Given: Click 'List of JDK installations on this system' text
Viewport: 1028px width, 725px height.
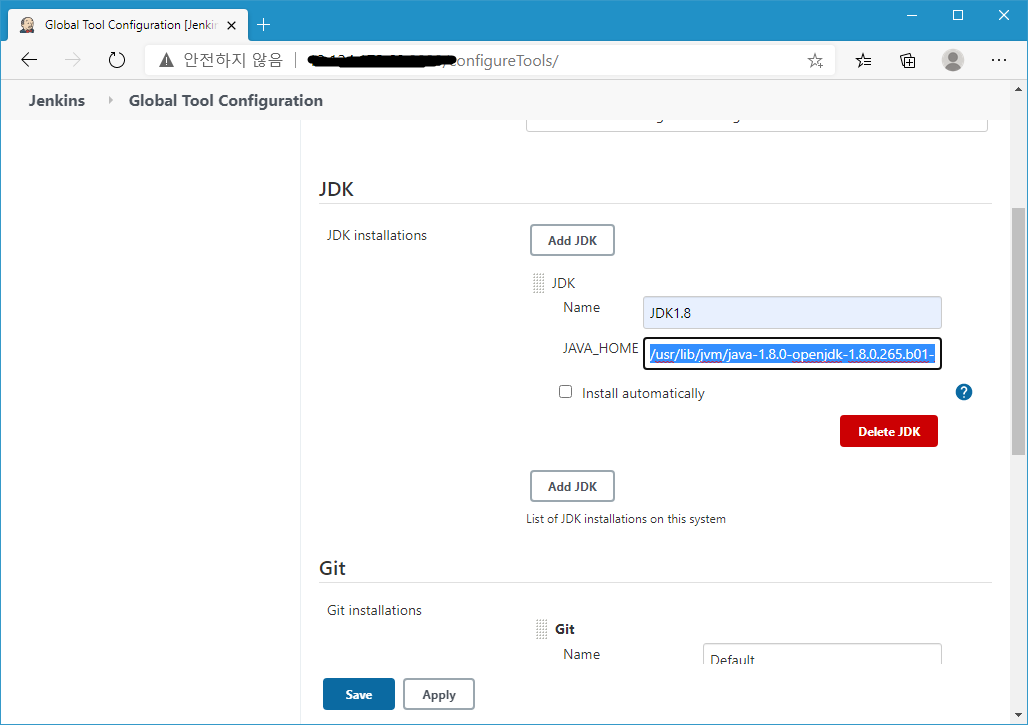Looking at the screenshot, I should tap(625, 519).
